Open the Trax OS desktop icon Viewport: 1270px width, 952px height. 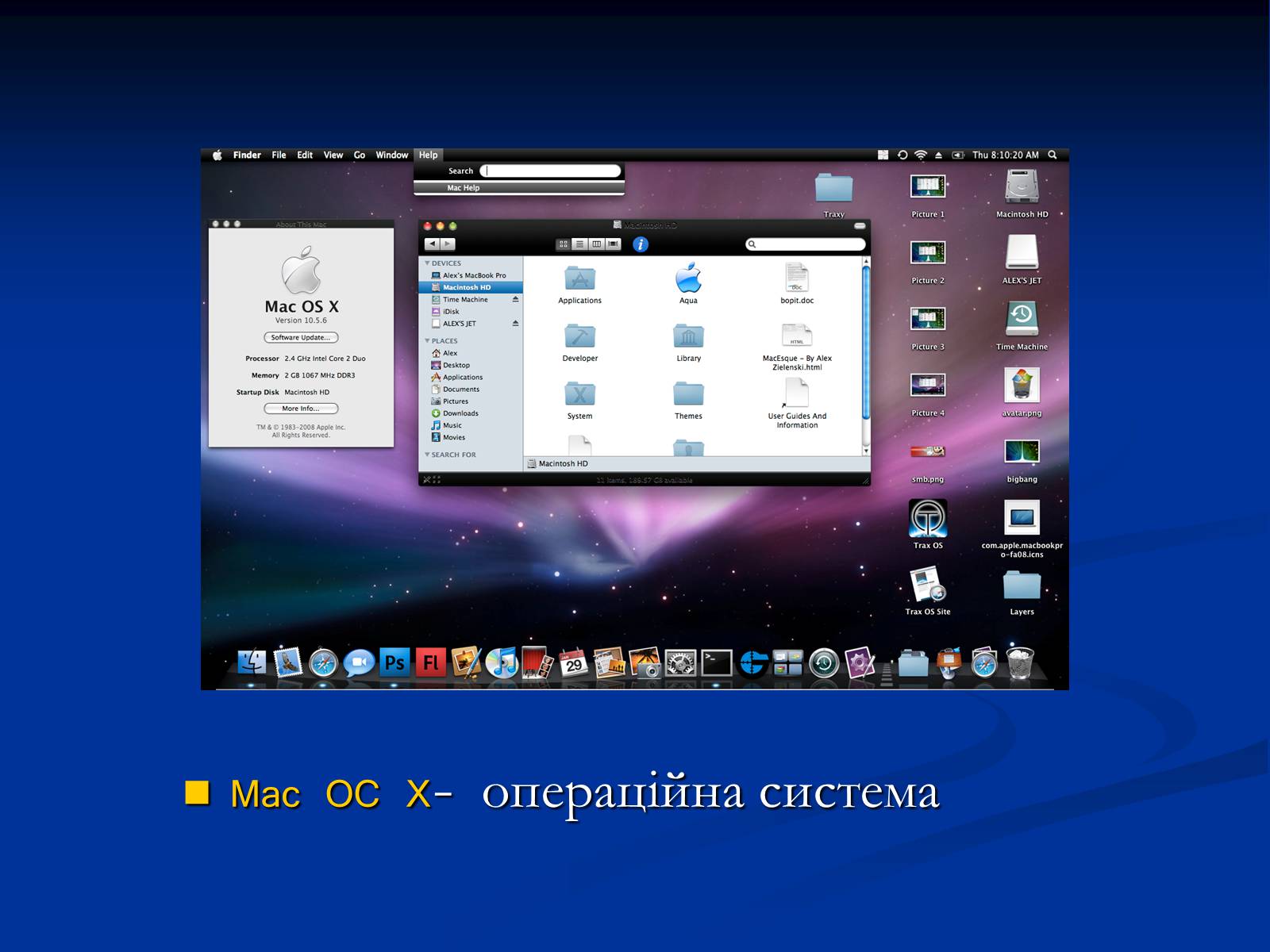pos(928,524)
